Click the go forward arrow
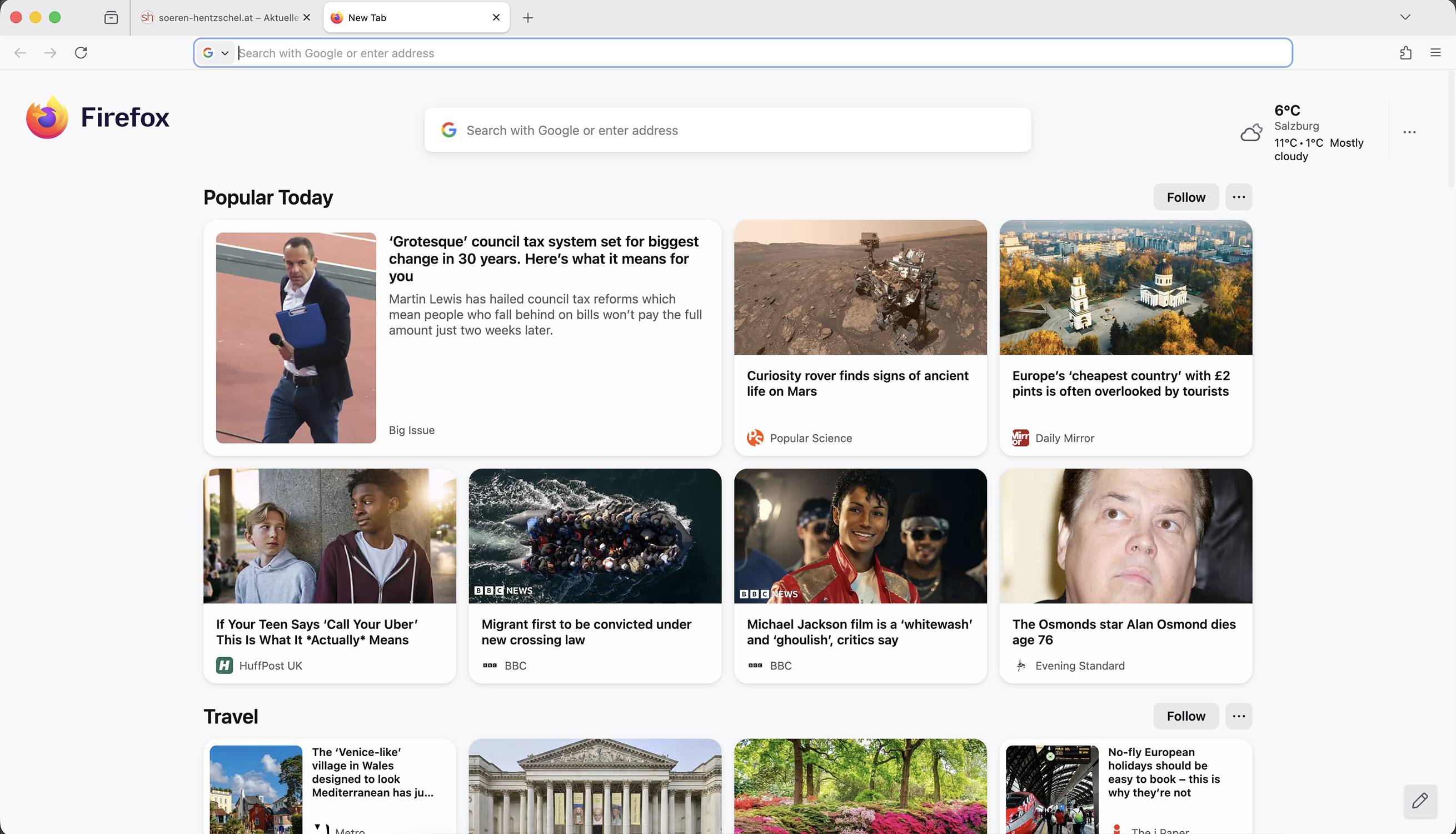1456x834 pixels. click(x=51, y=53)
